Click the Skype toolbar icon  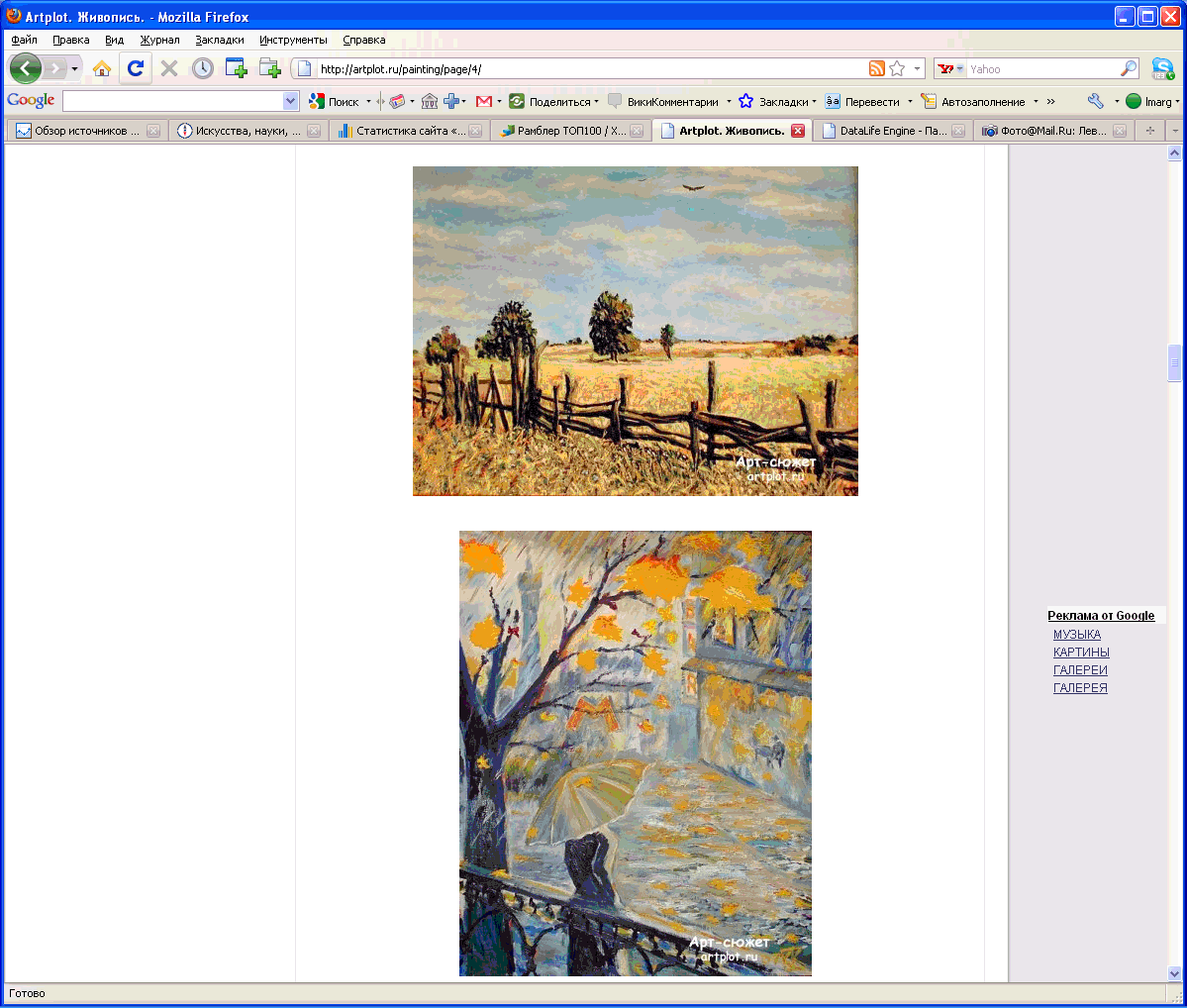point(1163,69)
